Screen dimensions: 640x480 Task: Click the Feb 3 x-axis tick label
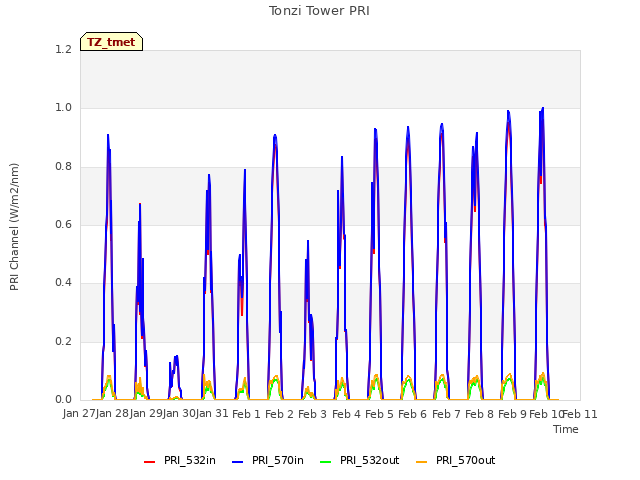coord(313,414)
